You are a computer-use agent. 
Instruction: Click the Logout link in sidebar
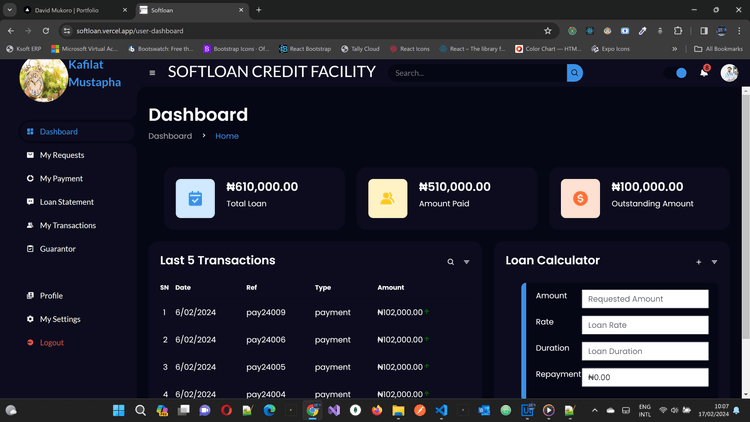51,342
